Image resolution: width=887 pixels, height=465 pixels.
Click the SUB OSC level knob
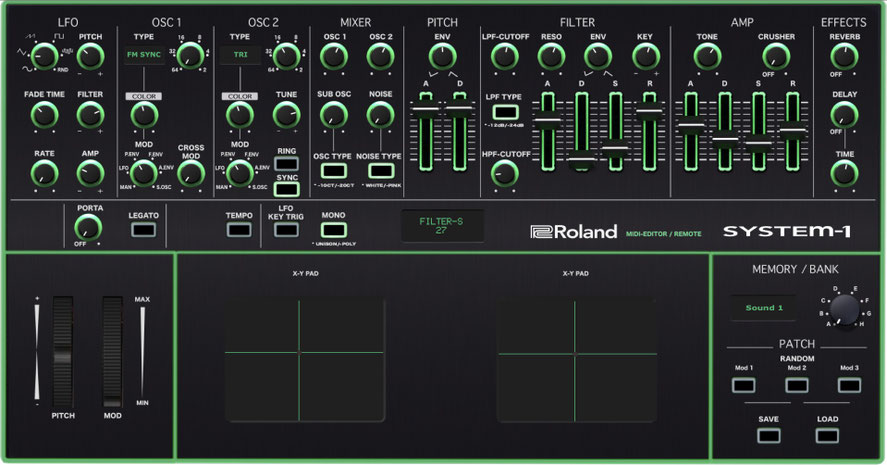tap(334, 115)
